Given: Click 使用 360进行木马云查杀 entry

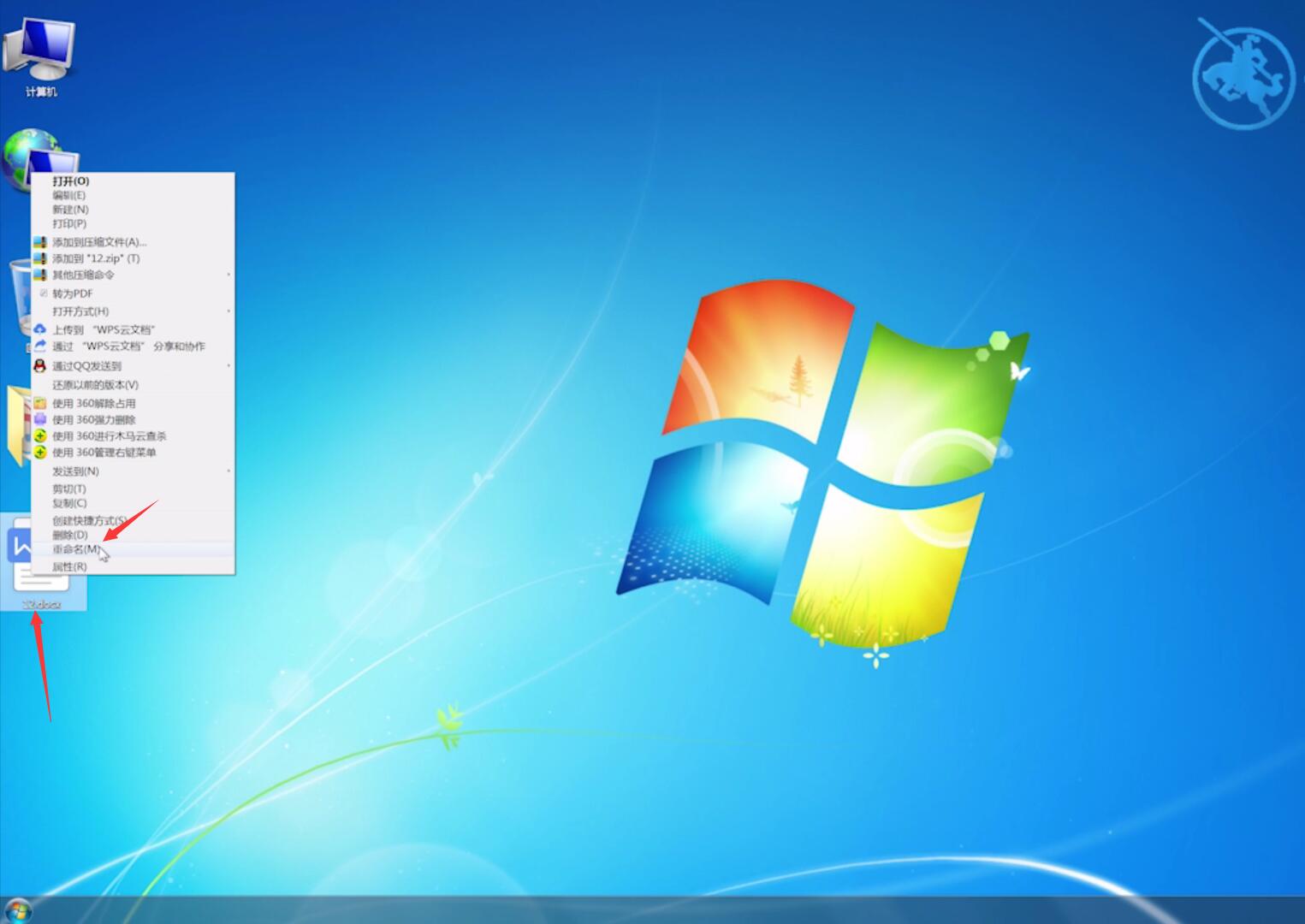Looking at the screenshot, I should pyautogui.click(x=133, y=436).
